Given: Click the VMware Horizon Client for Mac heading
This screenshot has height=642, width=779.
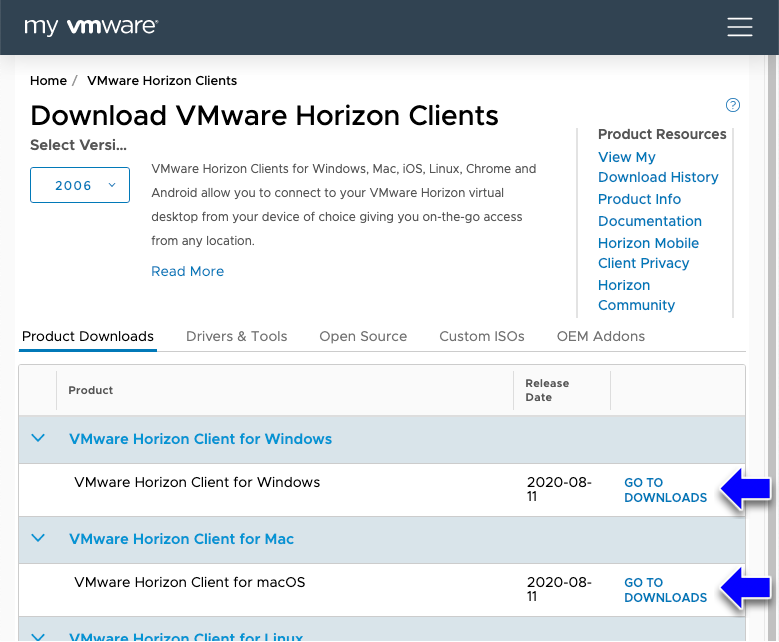Looking at the screenshot, I should point(181,539).
